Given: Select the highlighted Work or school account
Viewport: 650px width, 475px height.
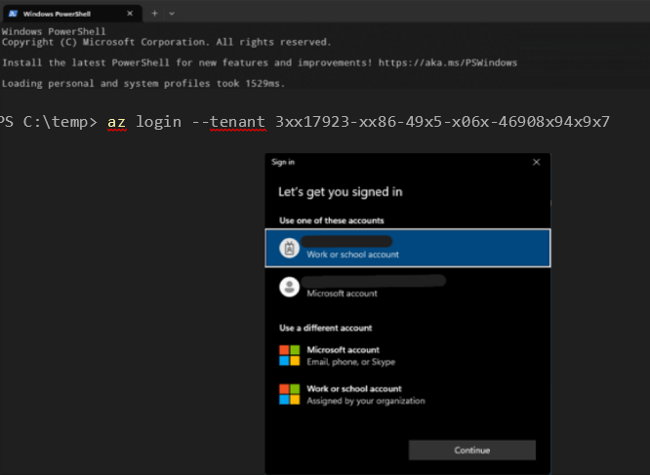Looking at the screenshot, I should point(408,248).
